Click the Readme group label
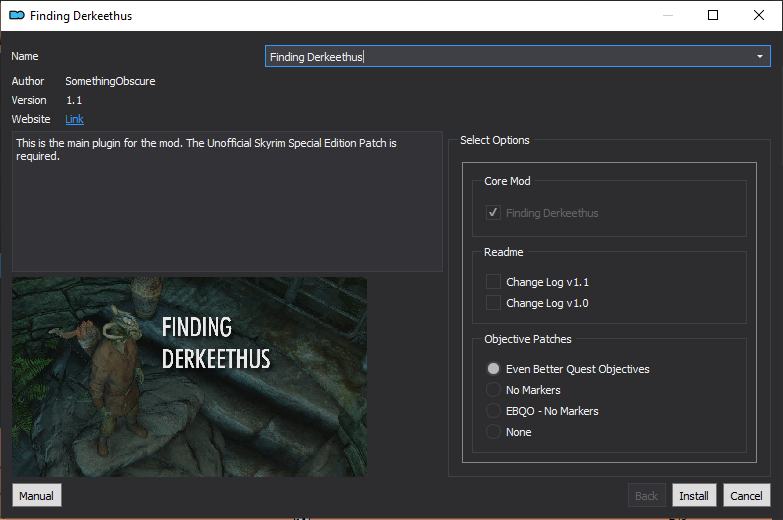This screenshot has width=783, height=520. point(503,252)
